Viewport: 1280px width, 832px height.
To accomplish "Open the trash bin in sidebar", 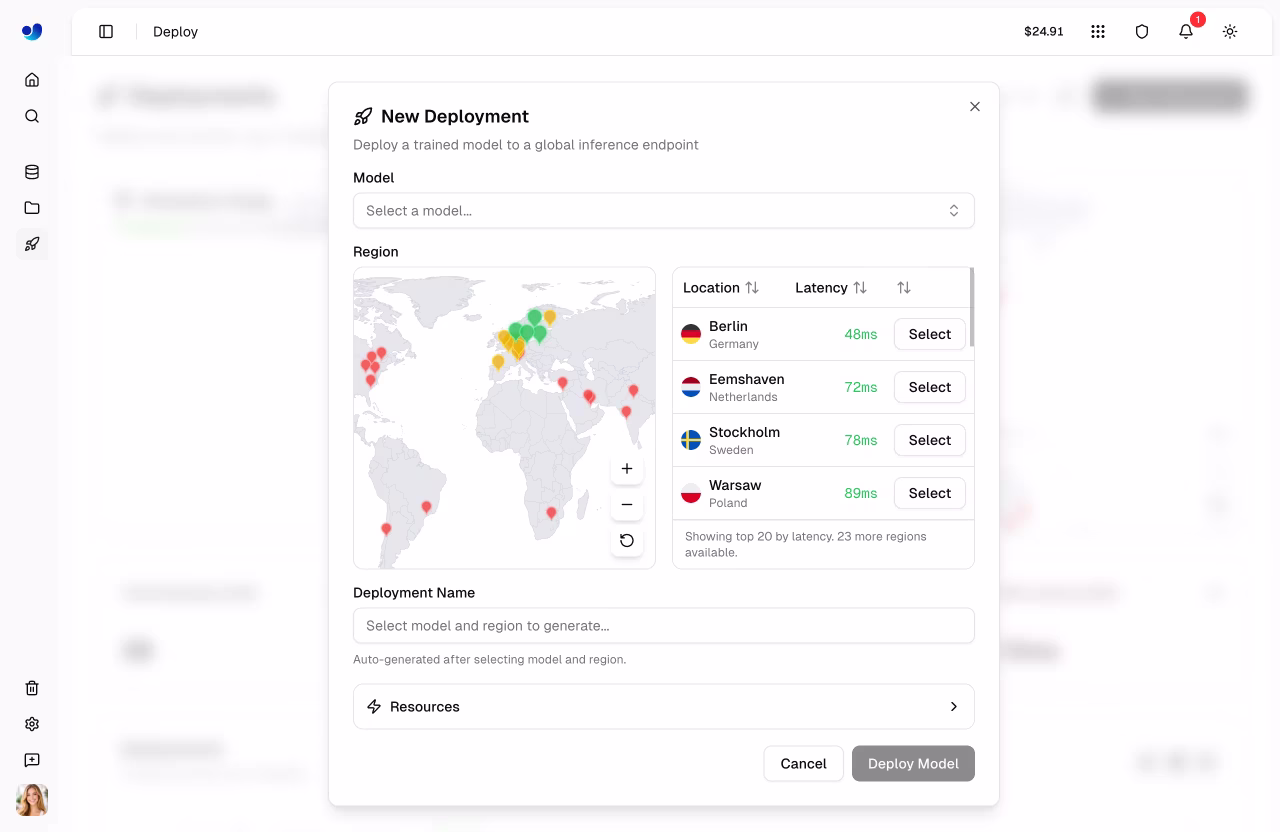I will tap(31, 687).
